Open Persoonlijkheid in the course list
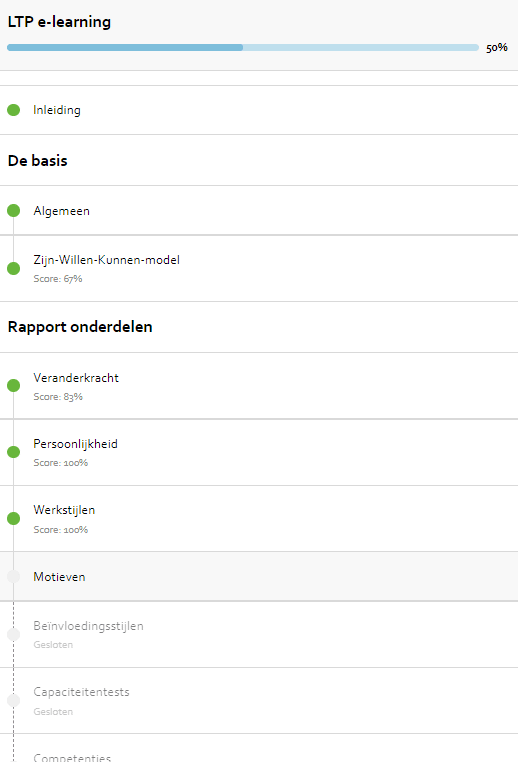Screen dimensions: 518x762 point(259,452)
